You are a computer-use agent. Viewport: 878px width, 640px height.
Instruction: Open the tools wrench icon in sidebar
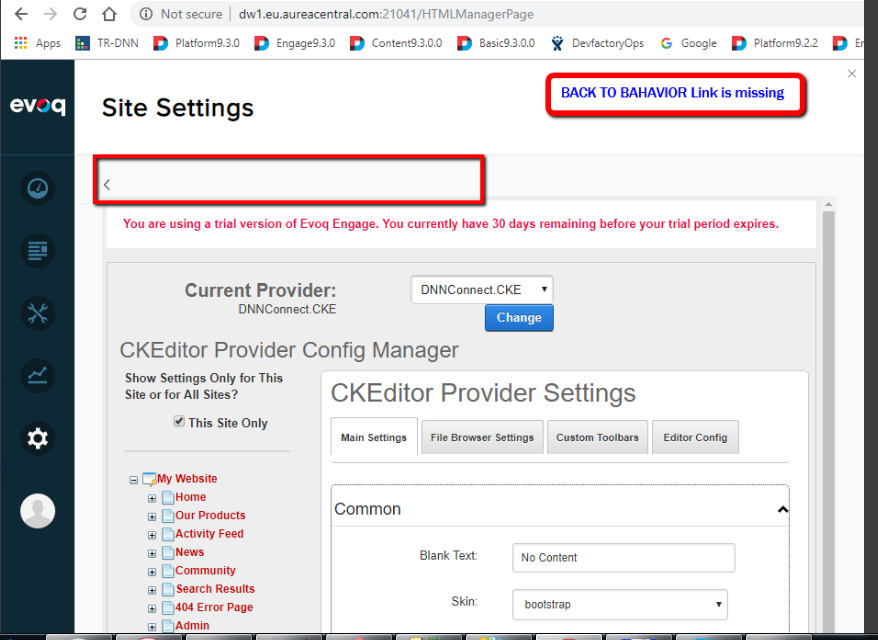pyautogui.click(x=37, y=313)
